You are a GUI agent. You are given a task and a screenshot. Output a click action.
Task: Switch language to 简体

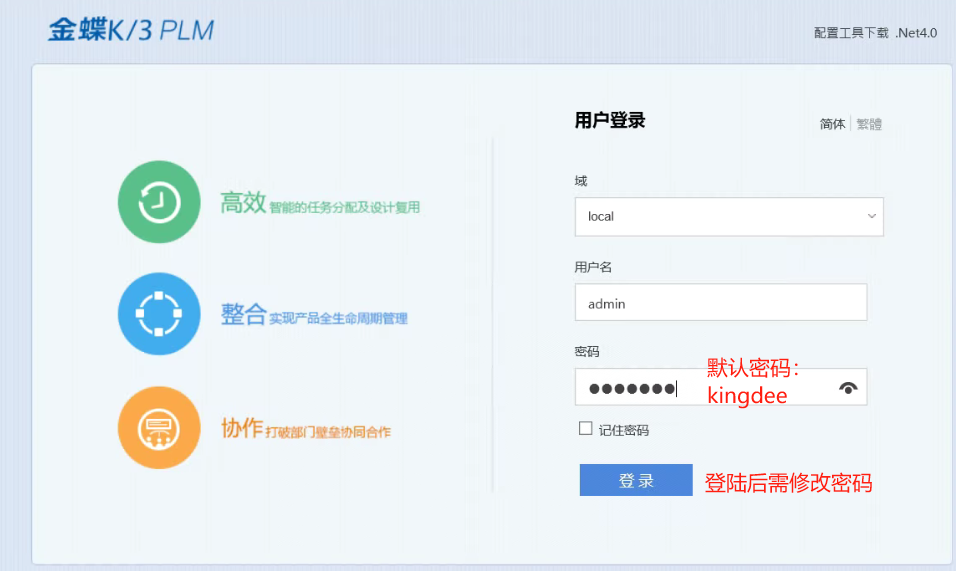click(x=832, y=124)
